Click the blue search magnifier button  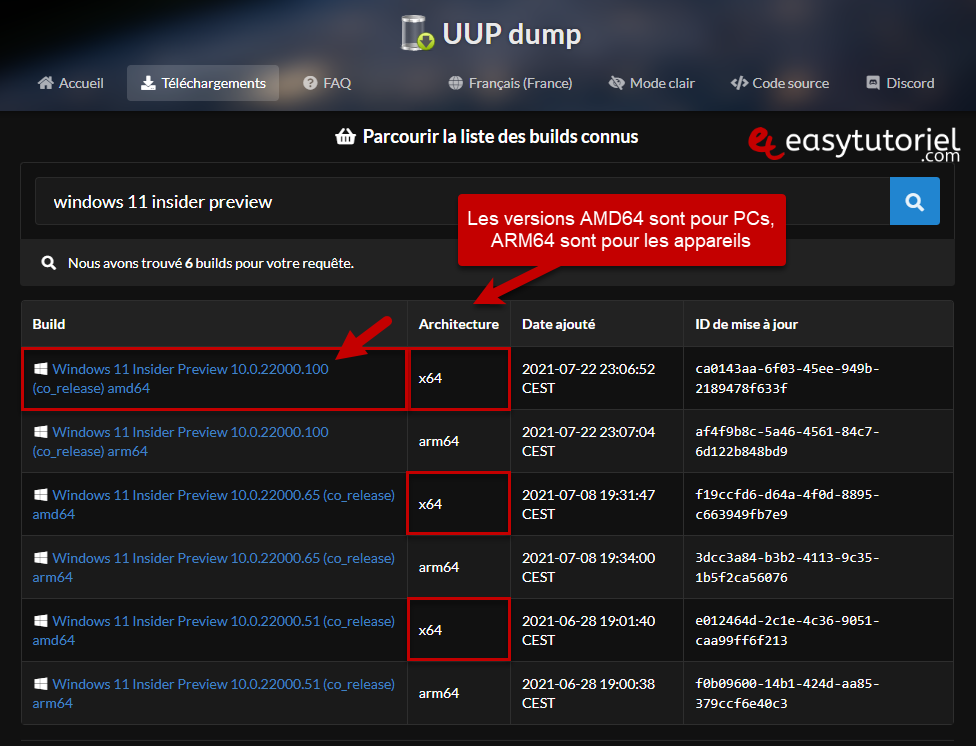pos(914,201)
